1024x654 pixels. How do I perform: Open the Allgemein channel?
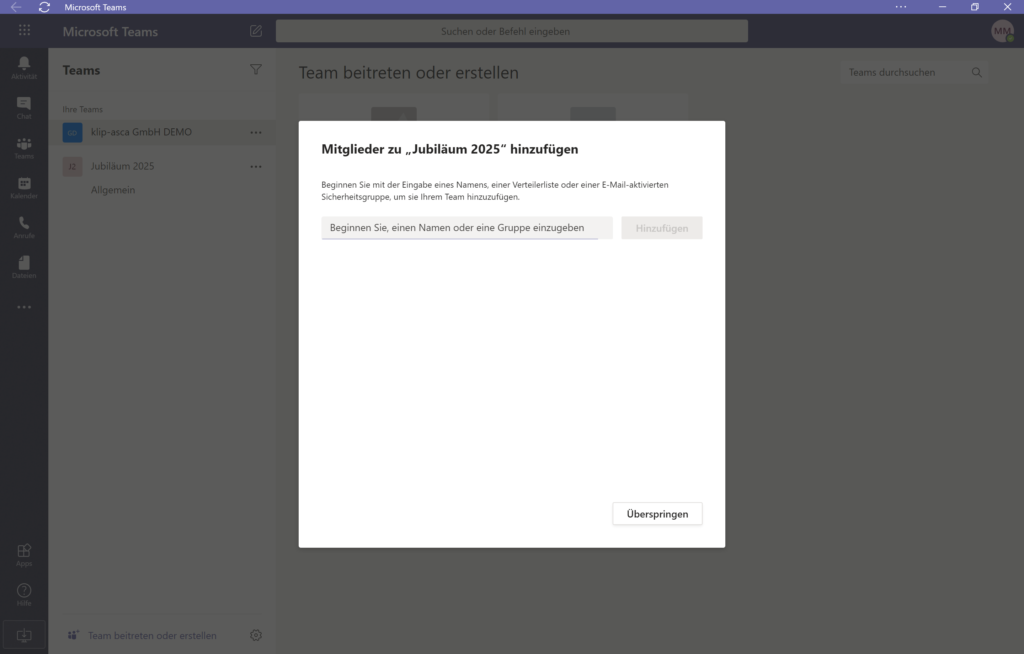tap(113, 190)
